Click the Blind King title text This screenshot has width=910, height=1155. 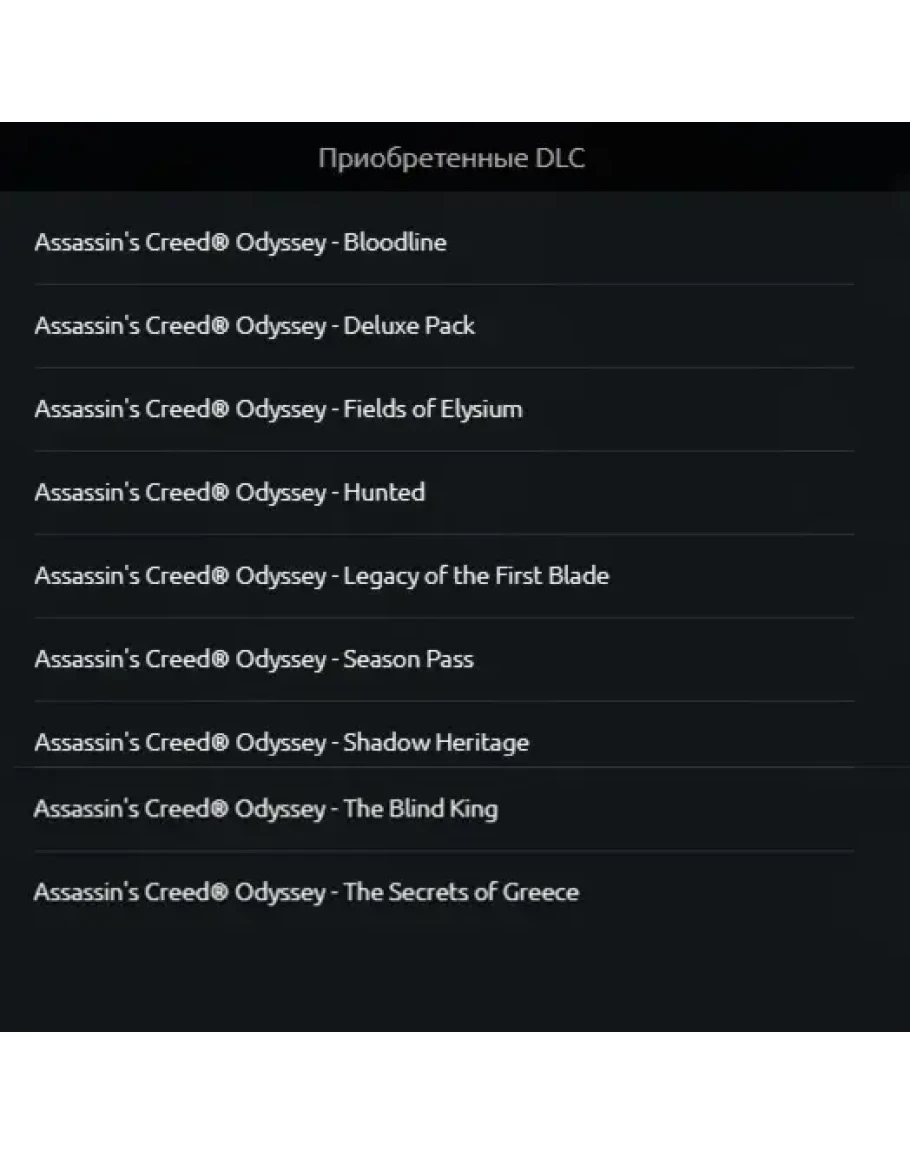420,809
